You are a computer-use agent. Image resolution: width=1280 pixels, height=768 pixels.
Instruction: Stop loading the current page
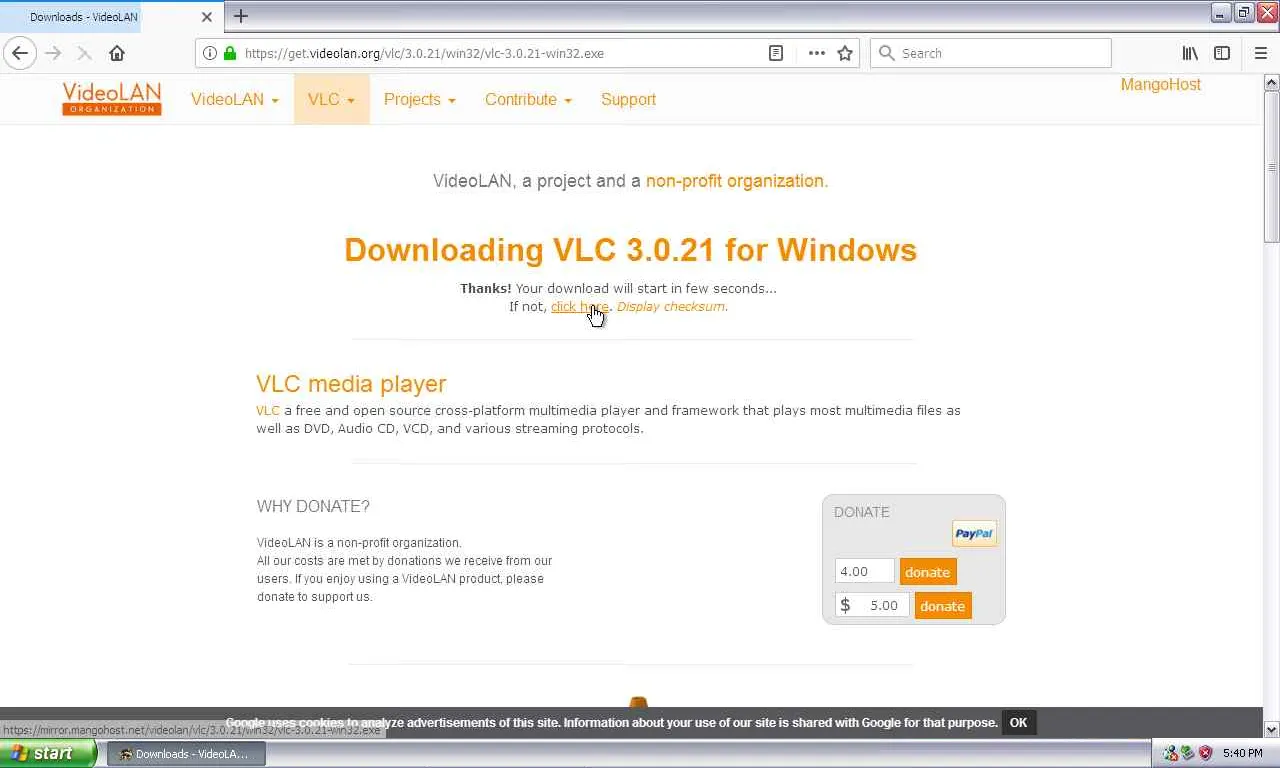pyautogui.click(x=85, y=53)
